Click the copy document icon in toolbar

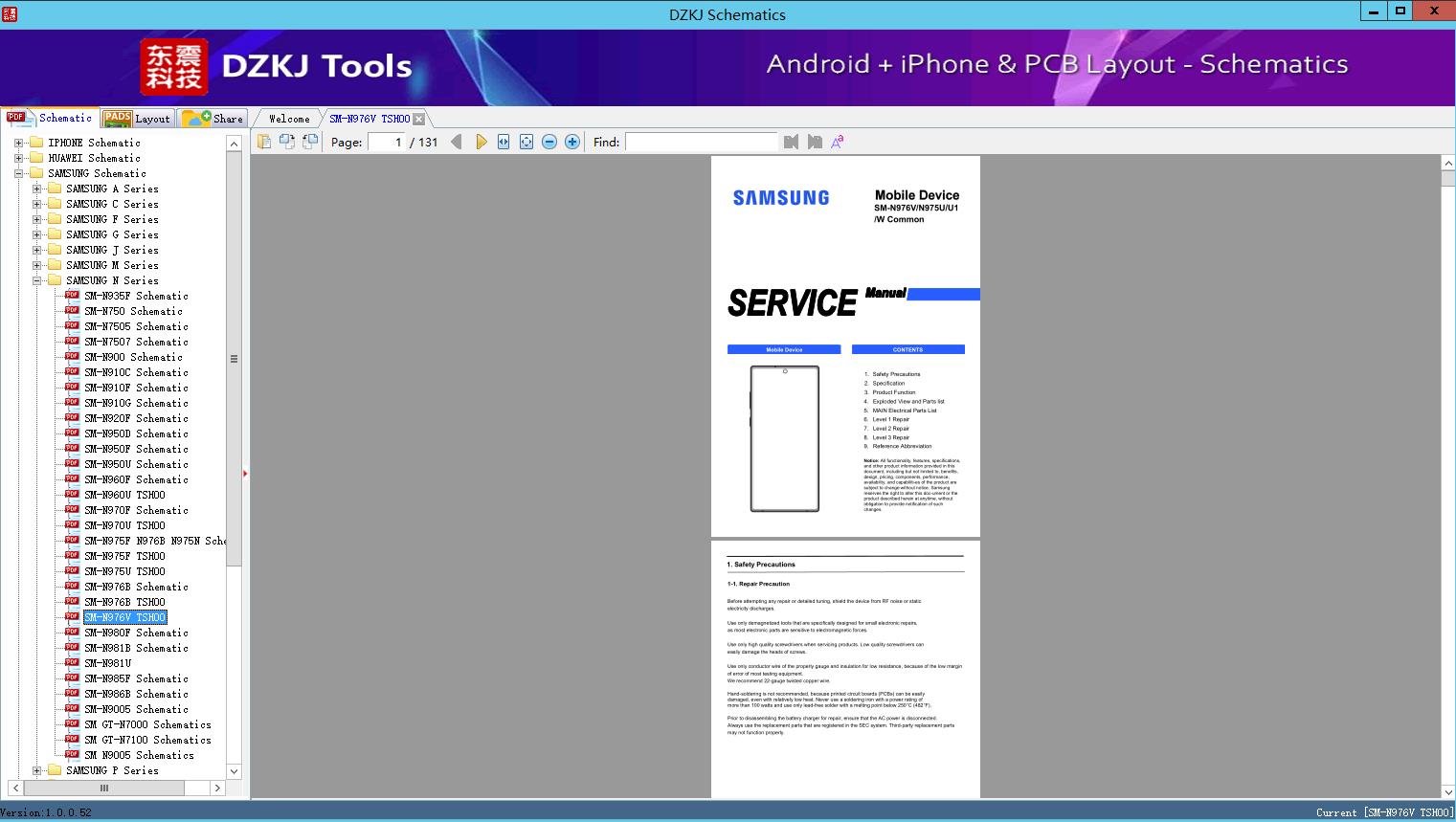click(x=264, y=142)
